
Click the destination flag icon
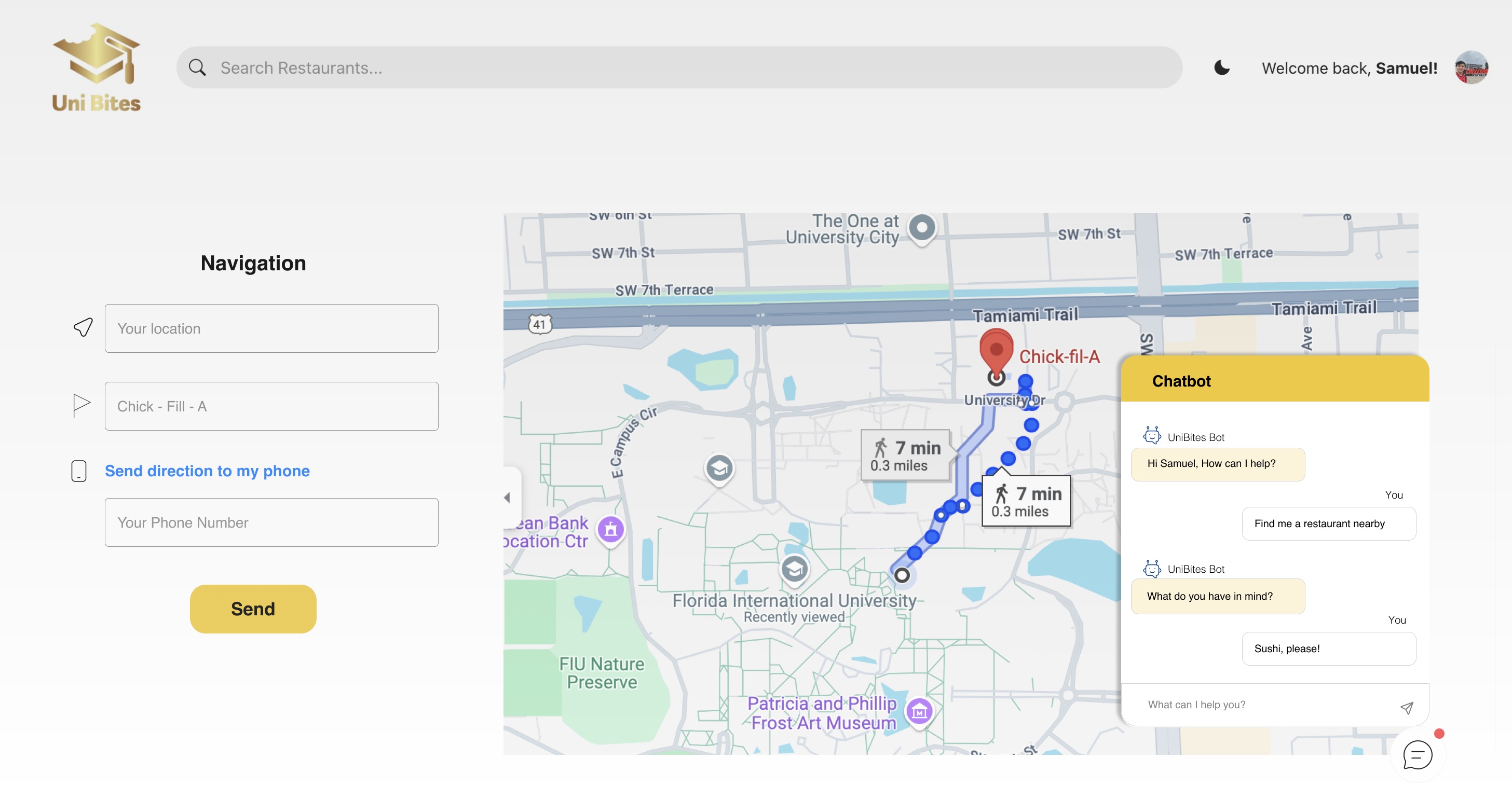click(81, 405)
